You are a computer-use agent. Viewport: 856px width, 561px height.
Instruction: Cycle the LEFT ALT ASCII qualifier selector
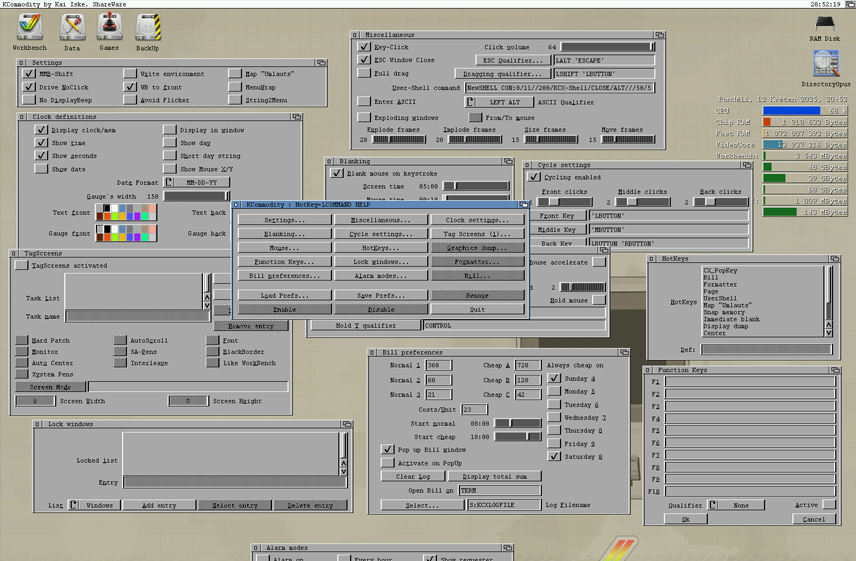click(x=497, y=102)
